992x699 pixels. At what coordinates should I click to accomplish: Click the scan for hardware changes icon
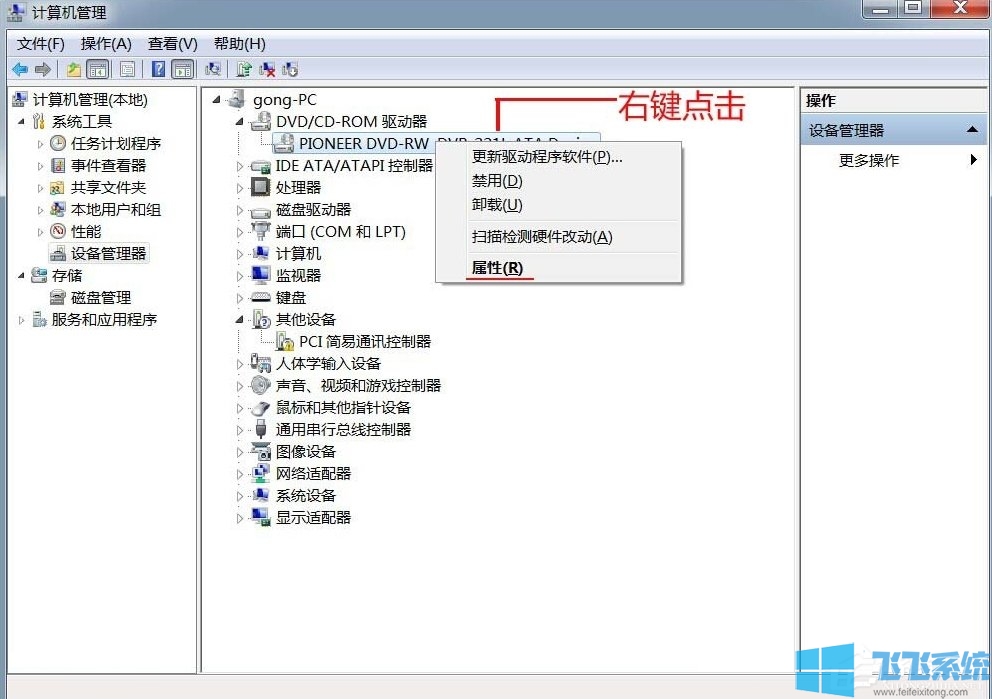tap(213, 68)
